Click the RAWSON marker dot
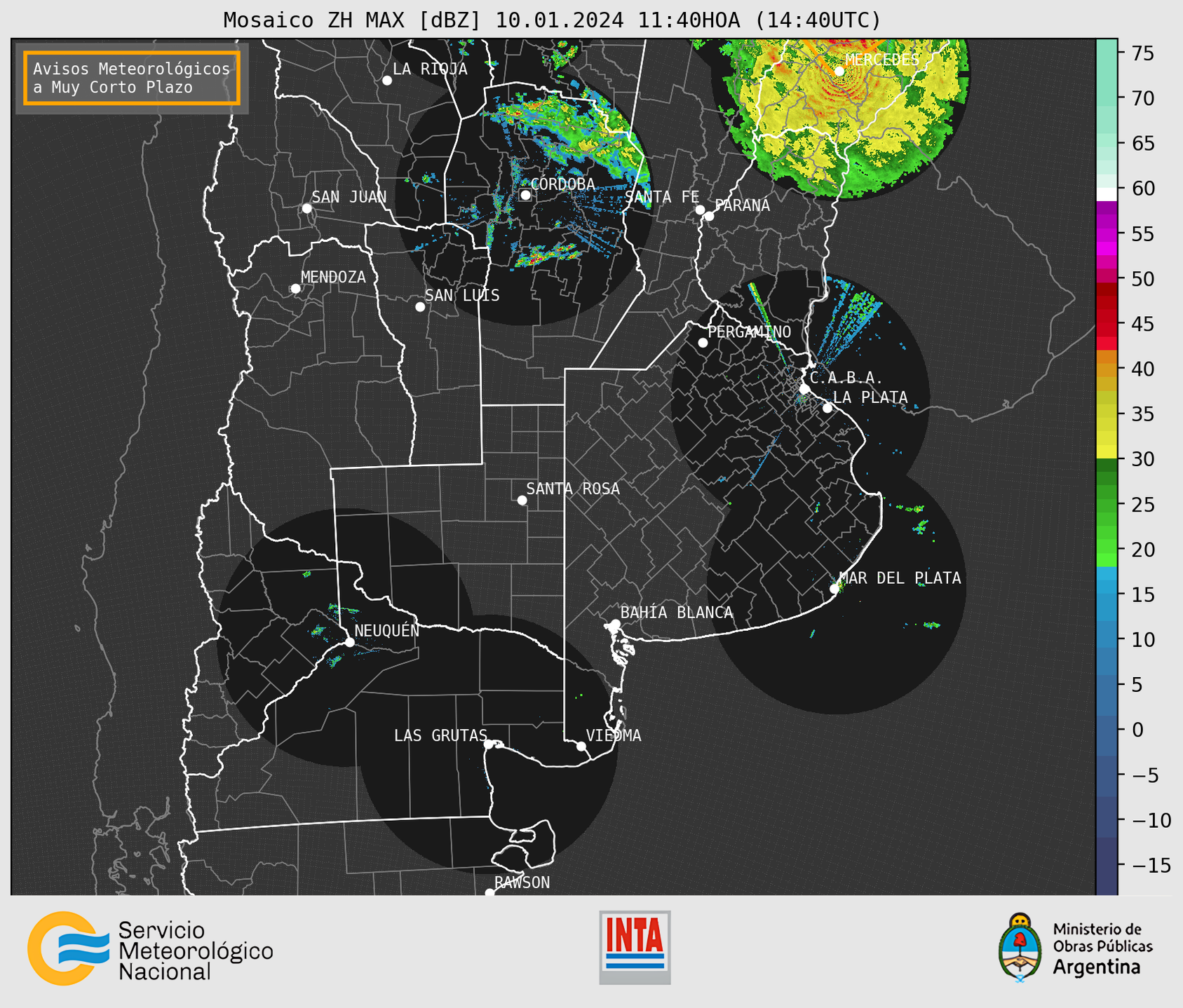Image resolution: width=1183 pixels, height=1008 pixels. click(489, 893)
